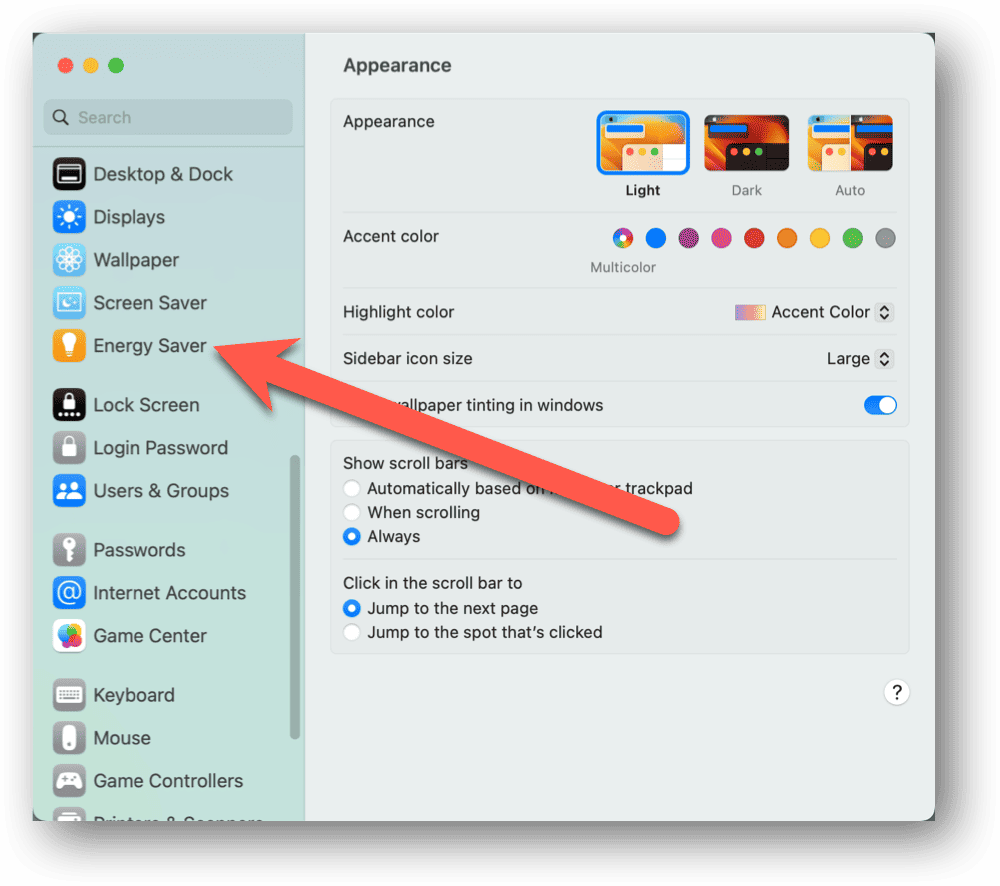Click the Search field in sidebar

pos(168,117)
